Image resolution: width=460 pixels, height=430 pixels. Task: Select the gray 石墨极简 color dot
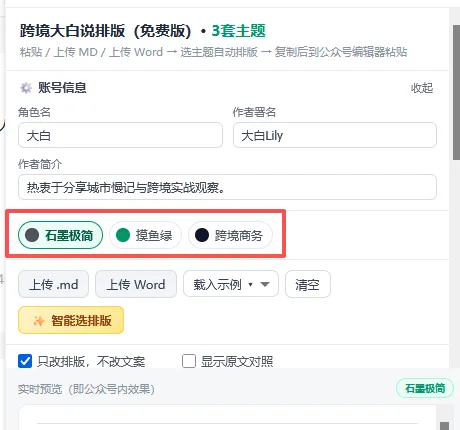[x=32, y=235]
